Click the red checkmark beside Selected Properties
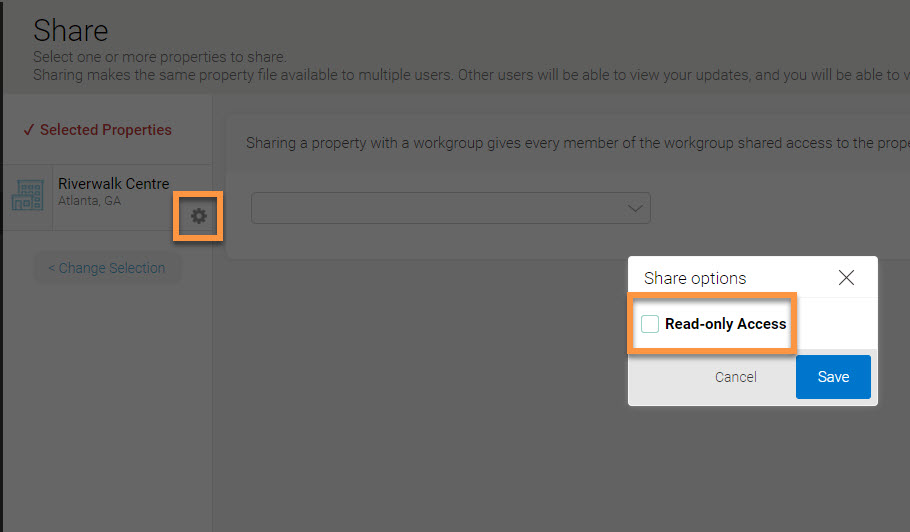910x532 pixels. pyautogui.click(x=28, y=130)
